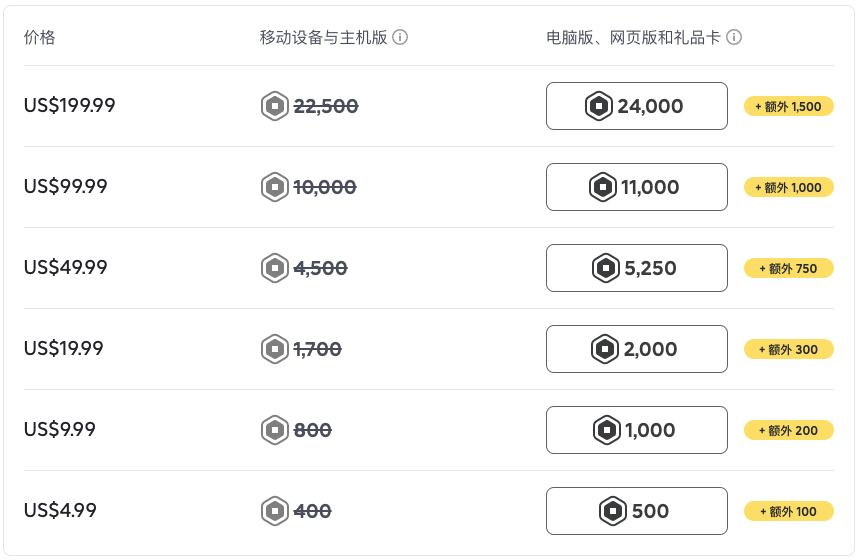The image size is (860, 560).
Task: Click Robux icon beside crossed-out 22,500
Action: tap(274, 106)
